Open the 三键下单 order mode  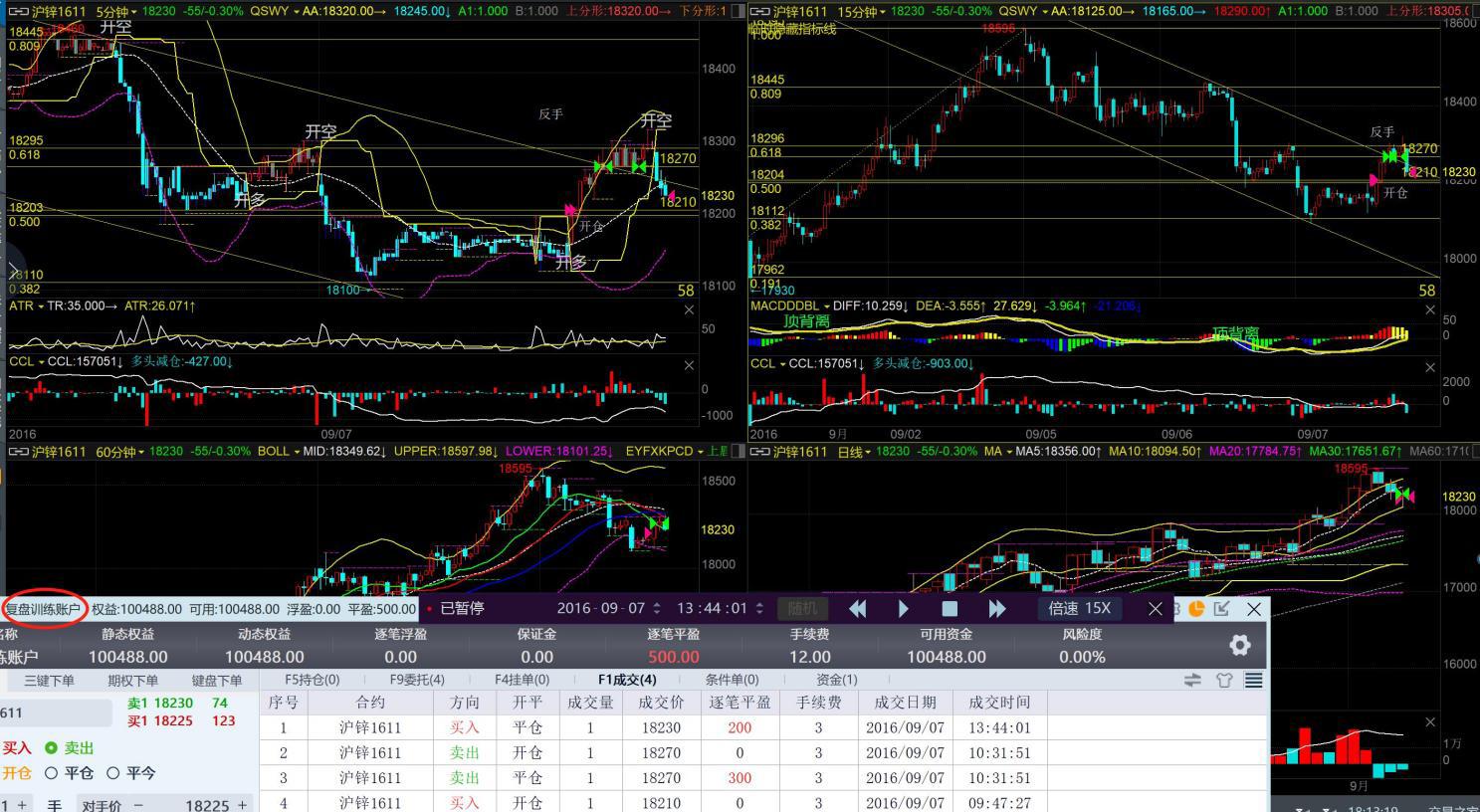coord(49,681)
